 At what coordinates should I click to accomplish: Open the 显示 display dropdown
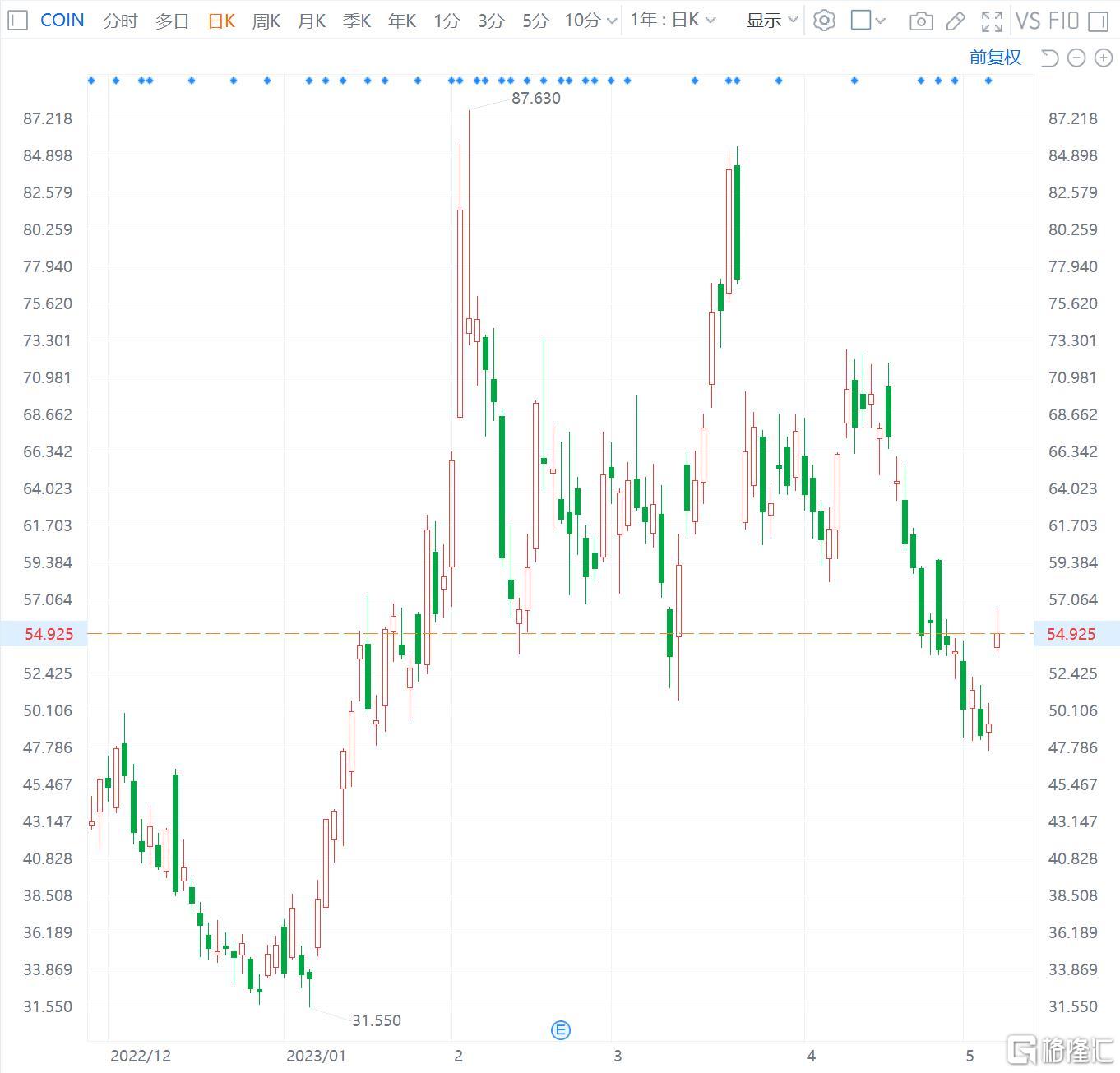pos(772,21)
